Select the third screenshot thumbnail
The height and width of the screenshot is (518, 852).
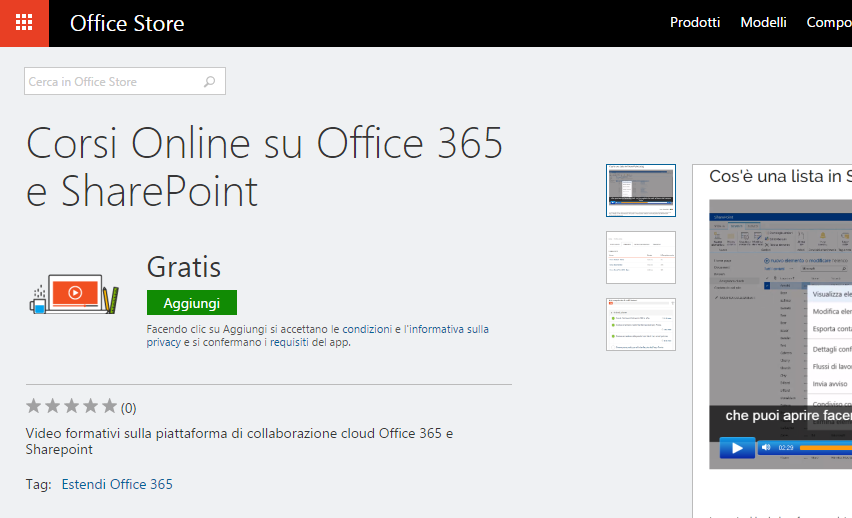coord(641,324)
